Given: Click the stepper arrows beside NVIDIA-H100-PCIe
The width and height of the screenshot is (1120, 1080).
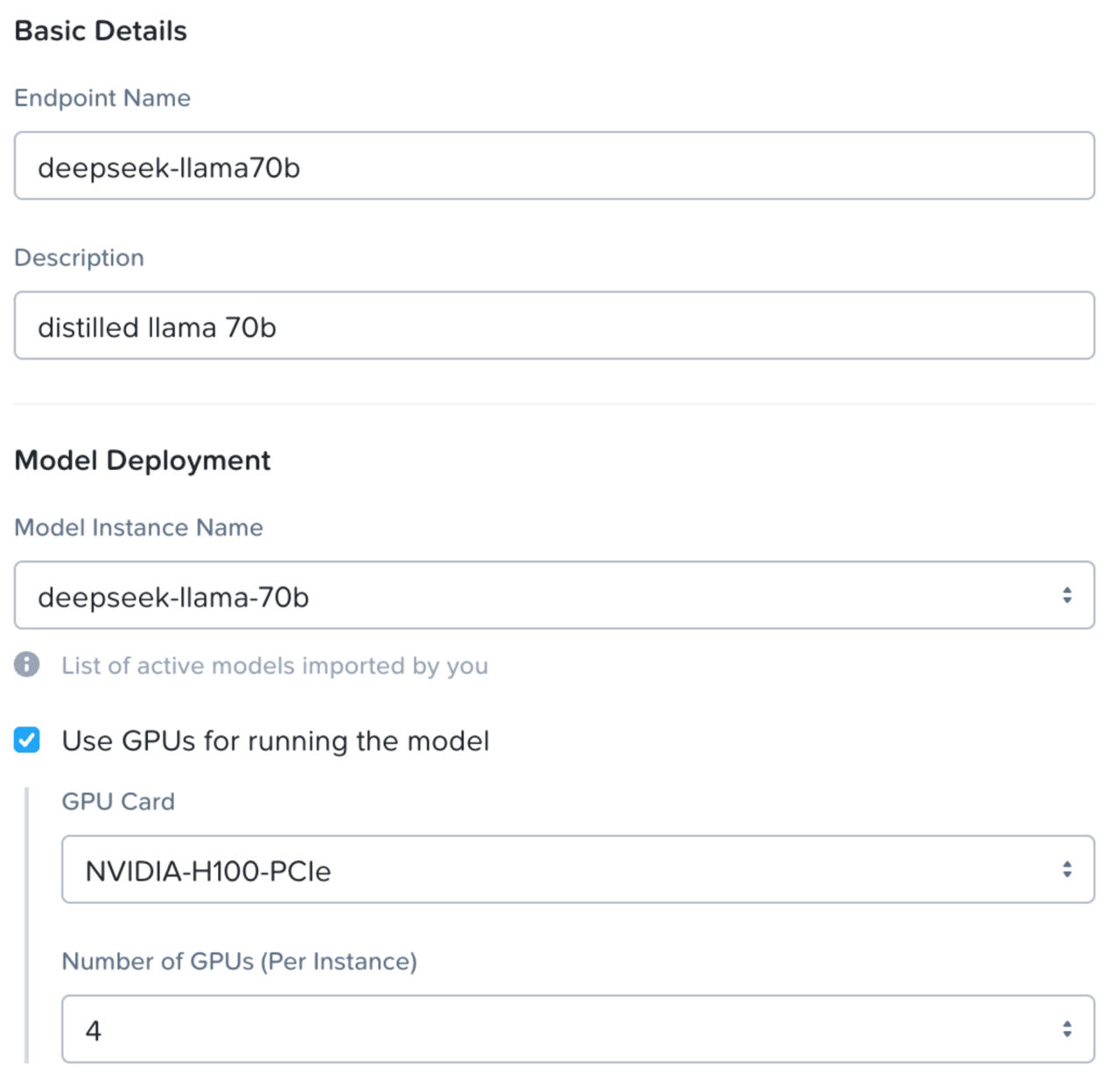Looking at the screenshot, I should click(x=1067, y=868).
